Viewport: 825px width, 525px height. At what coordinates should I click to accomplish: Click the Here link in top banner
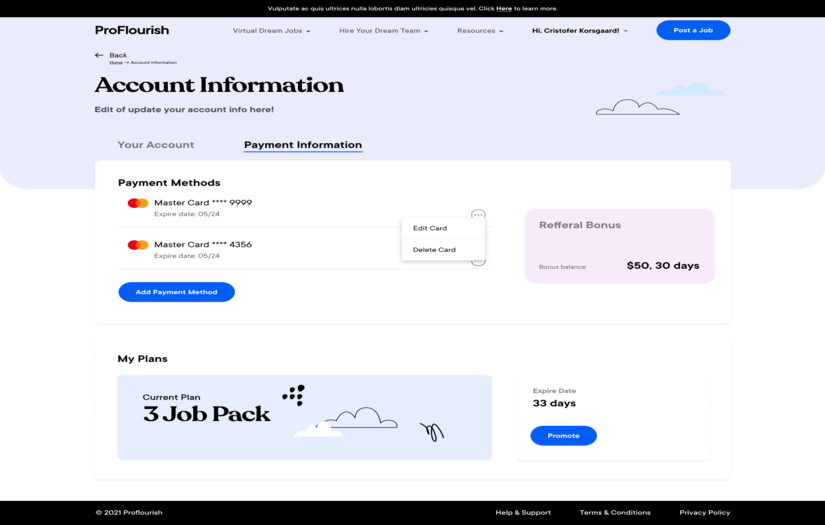tap(504, 8)
